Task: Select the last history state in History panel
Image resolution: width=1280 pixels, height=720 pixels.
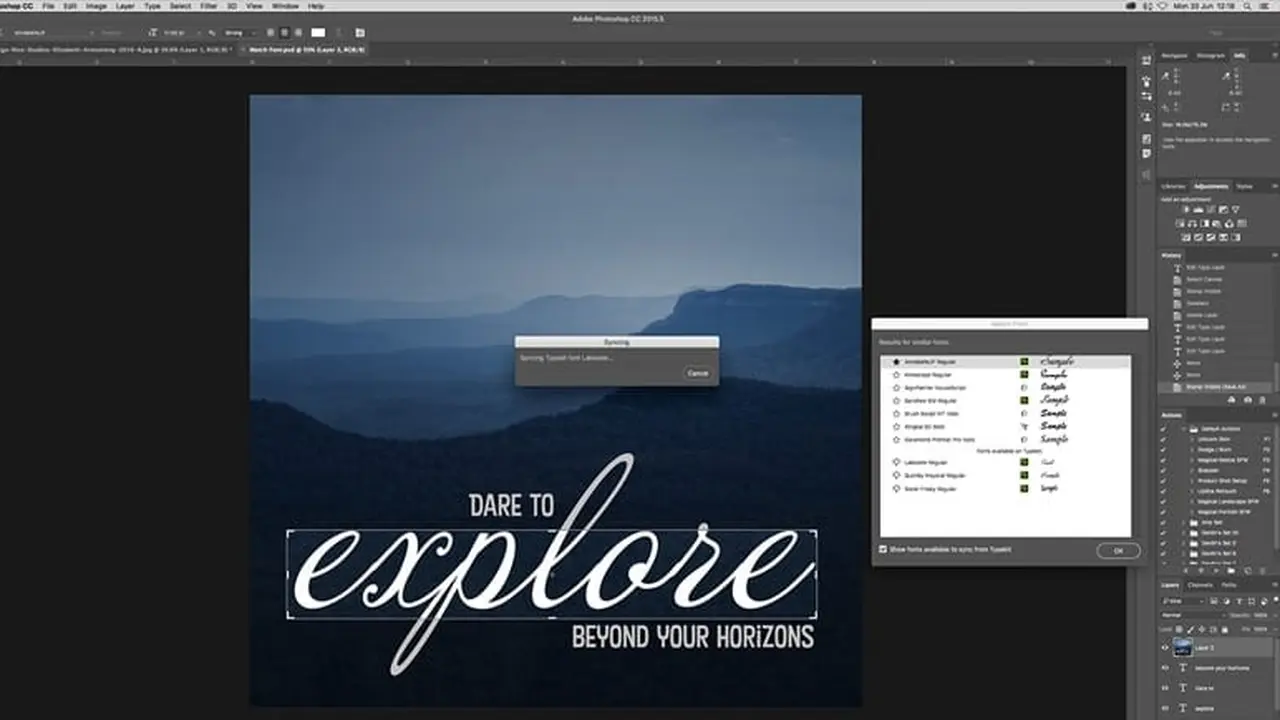Action: [1216, 387]
